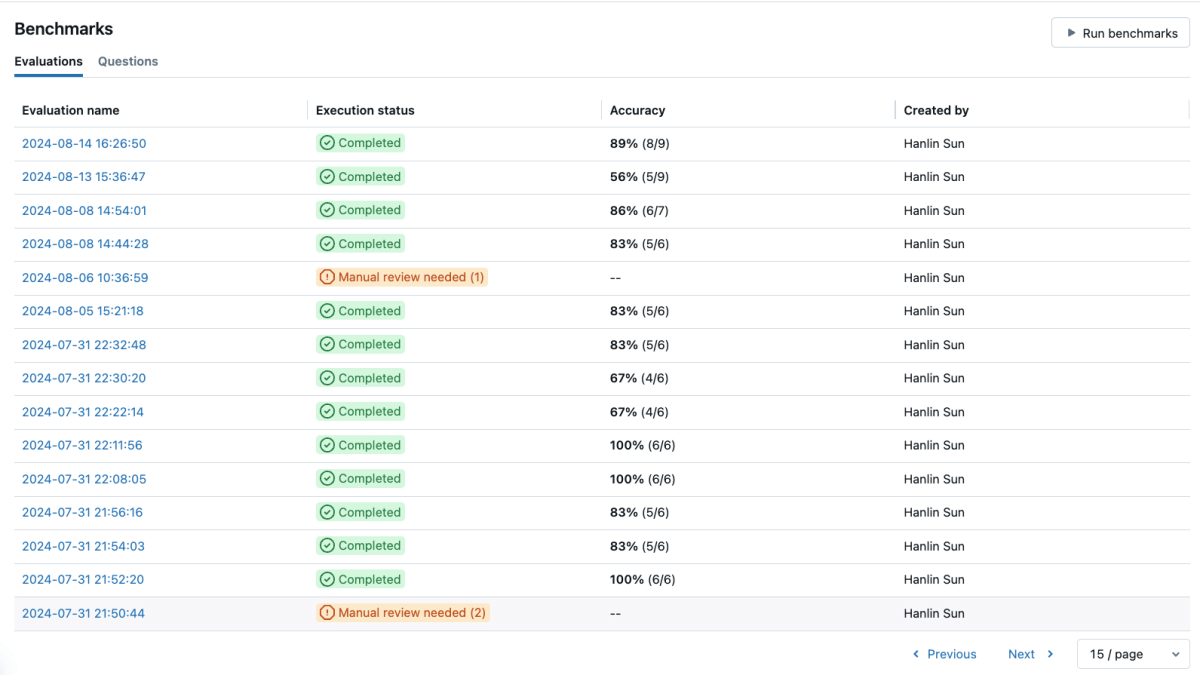
Task: Click the green check icon for 2024-08-14 16:26:50
Action: [327, 143]
